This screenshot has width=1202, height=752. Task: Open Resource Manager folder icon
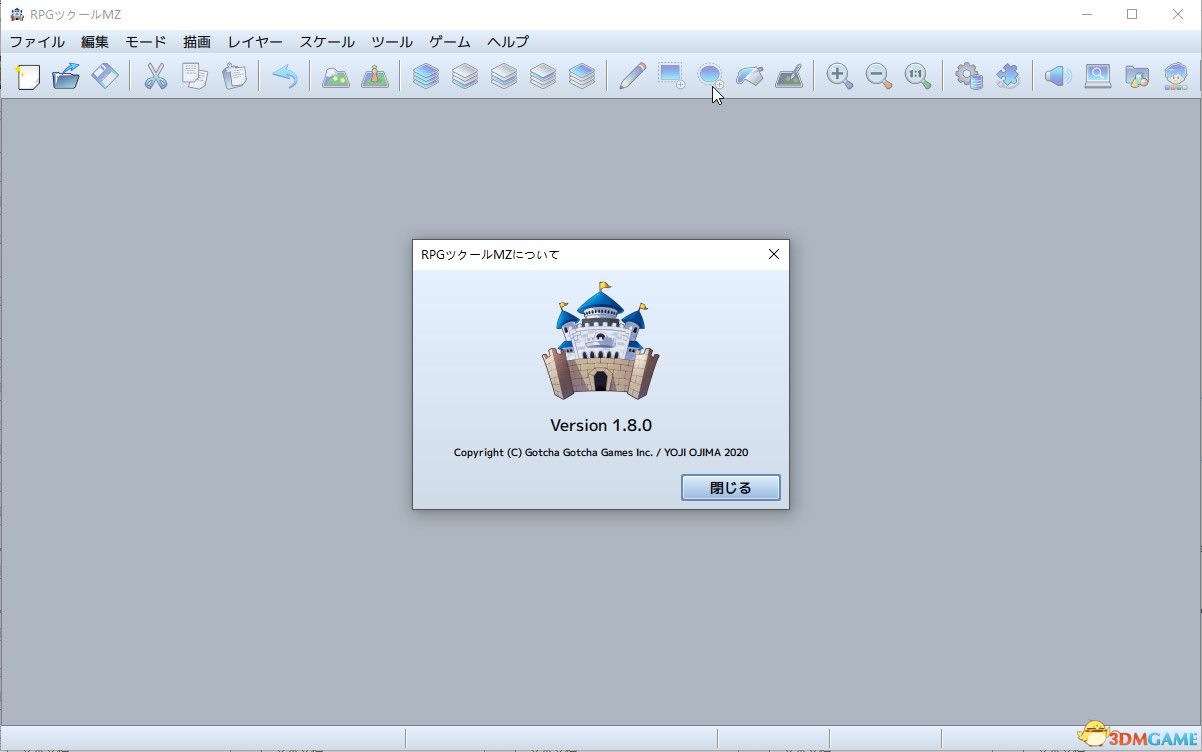click(1136, 76)
